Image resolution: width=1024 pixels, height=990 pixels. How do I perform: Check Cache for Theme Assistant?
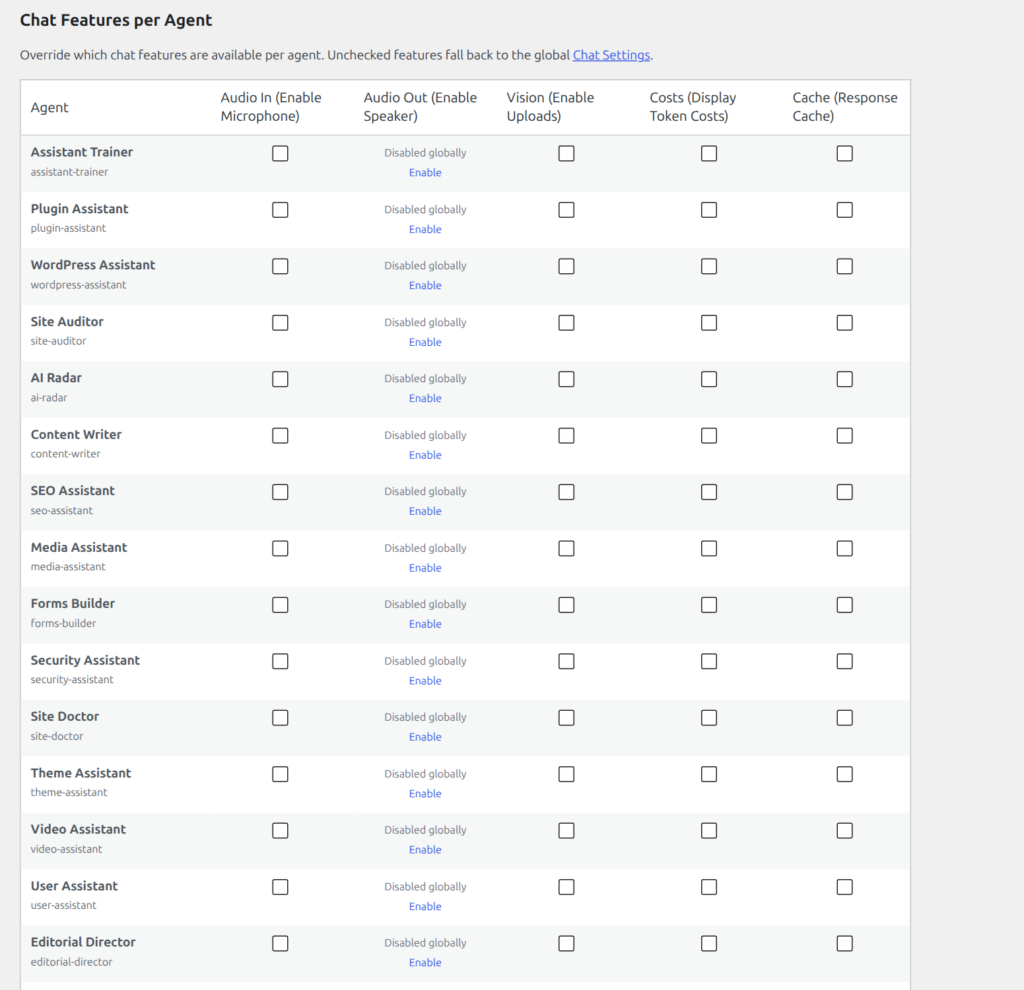tap(844, 774)
